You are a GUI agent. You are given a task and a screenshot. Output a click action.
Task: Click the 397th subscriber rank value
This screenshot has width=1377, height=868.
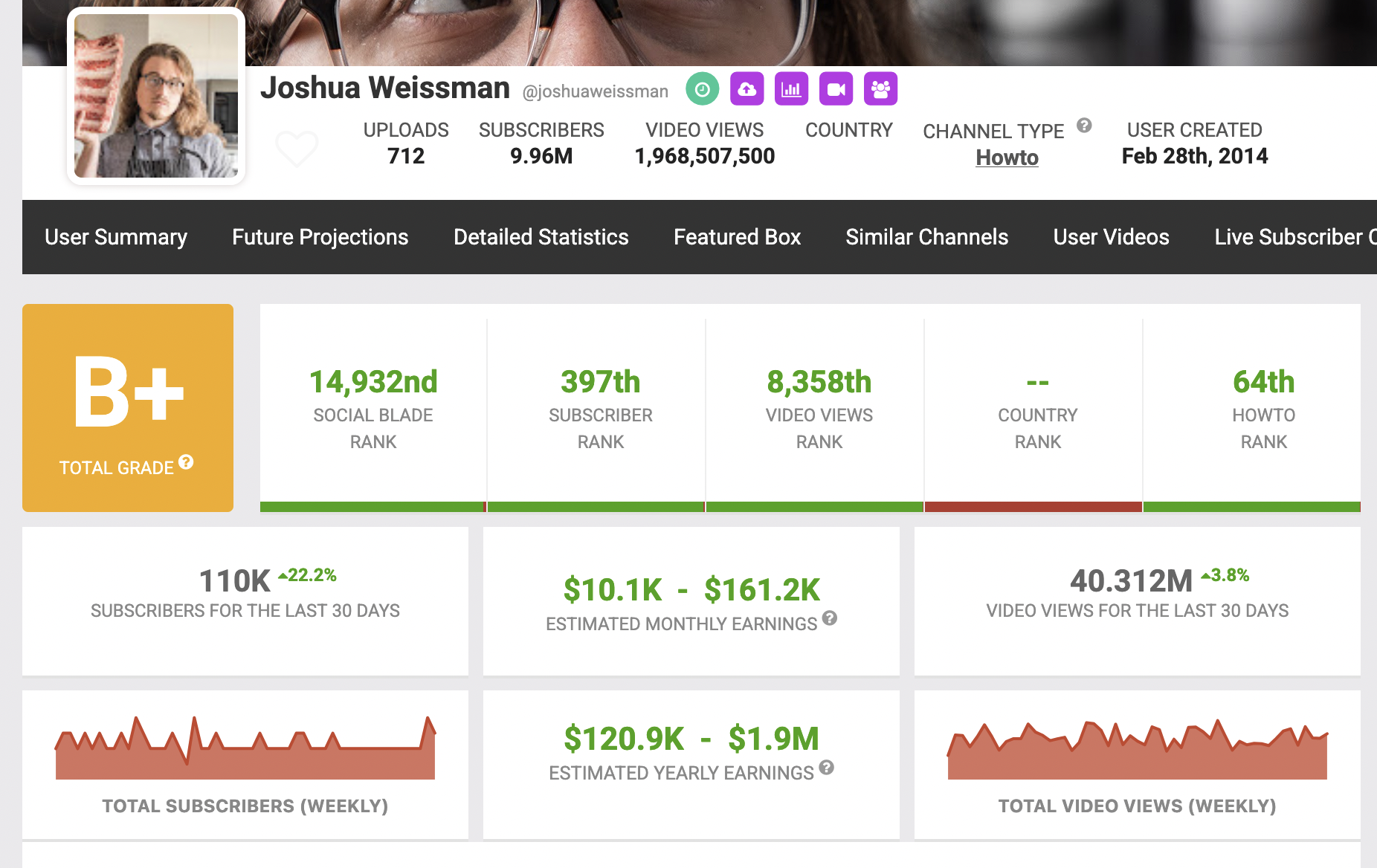(601, 382)
